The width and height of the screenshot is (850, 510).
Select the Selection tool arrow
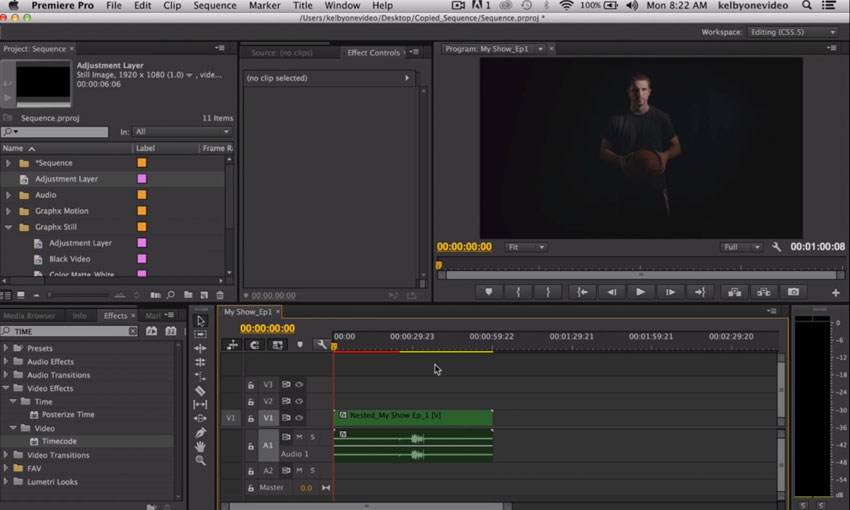pyautogui.click(x=201, y=321)
